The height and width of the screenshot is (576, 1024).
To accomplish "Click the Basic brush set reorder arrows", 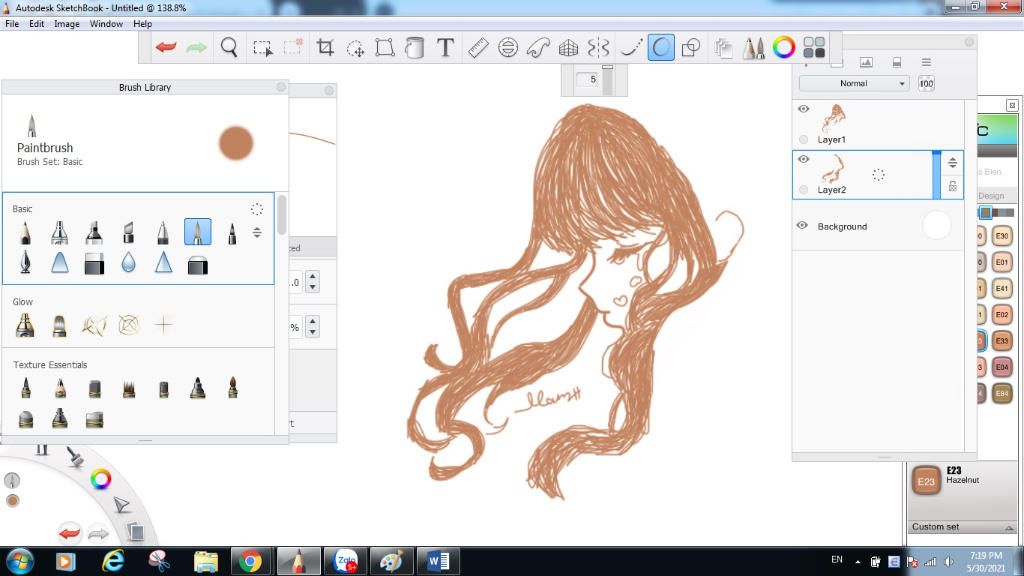I will click(257, 232).
